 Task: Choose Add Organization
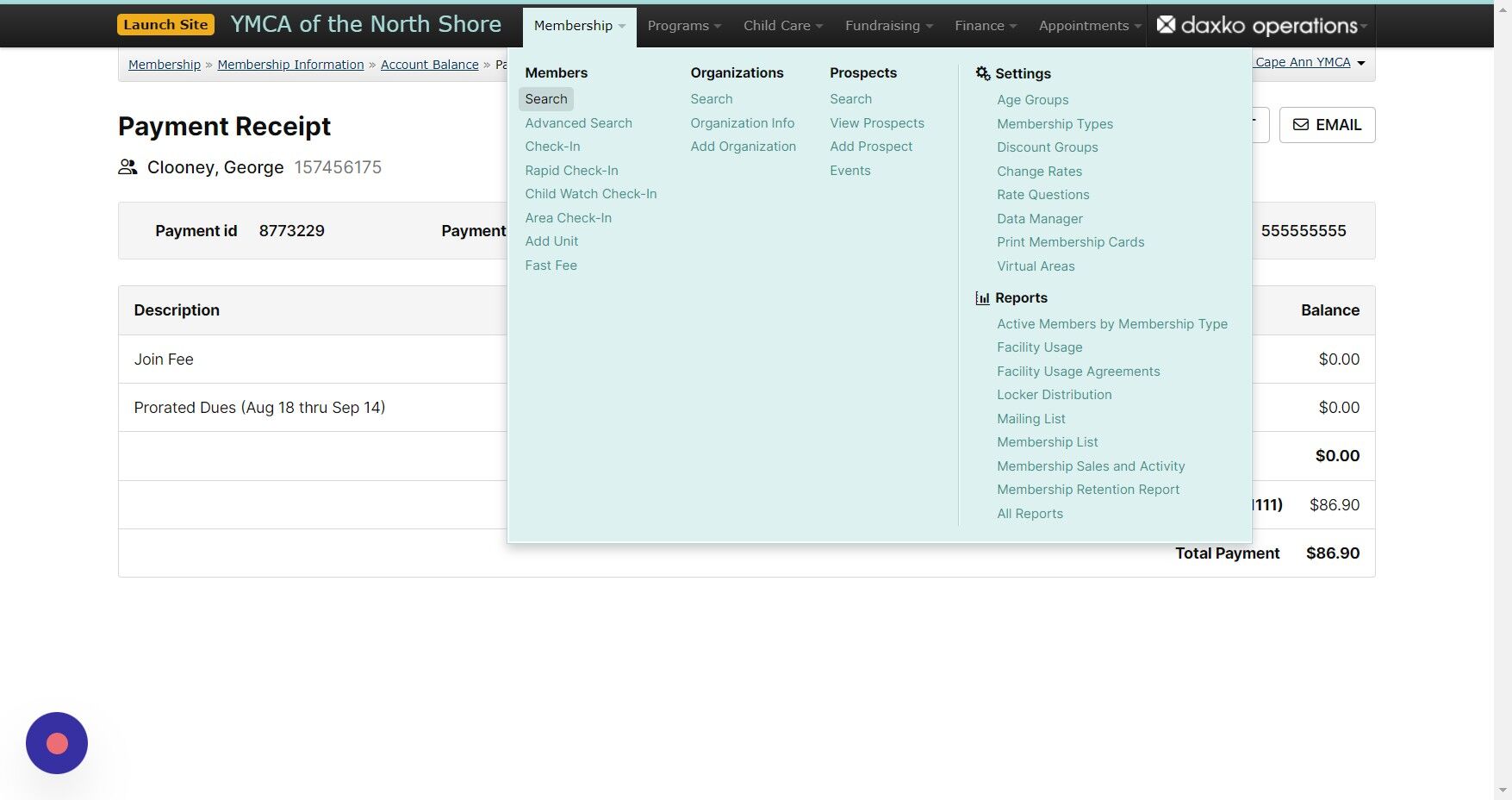tap(744, 147)
